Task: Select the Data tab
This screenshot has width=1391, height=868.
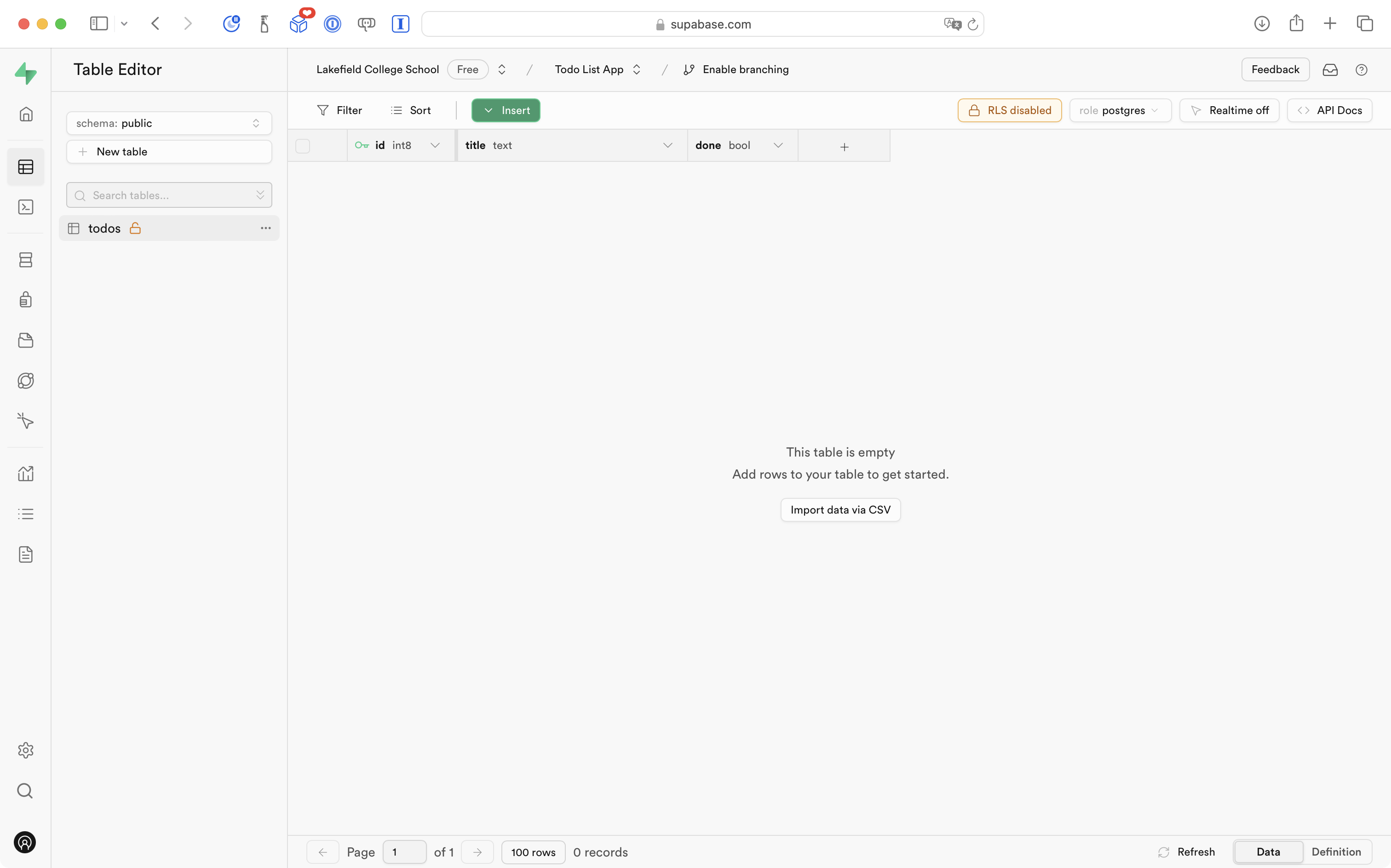Action: [x=1268, y=851]
